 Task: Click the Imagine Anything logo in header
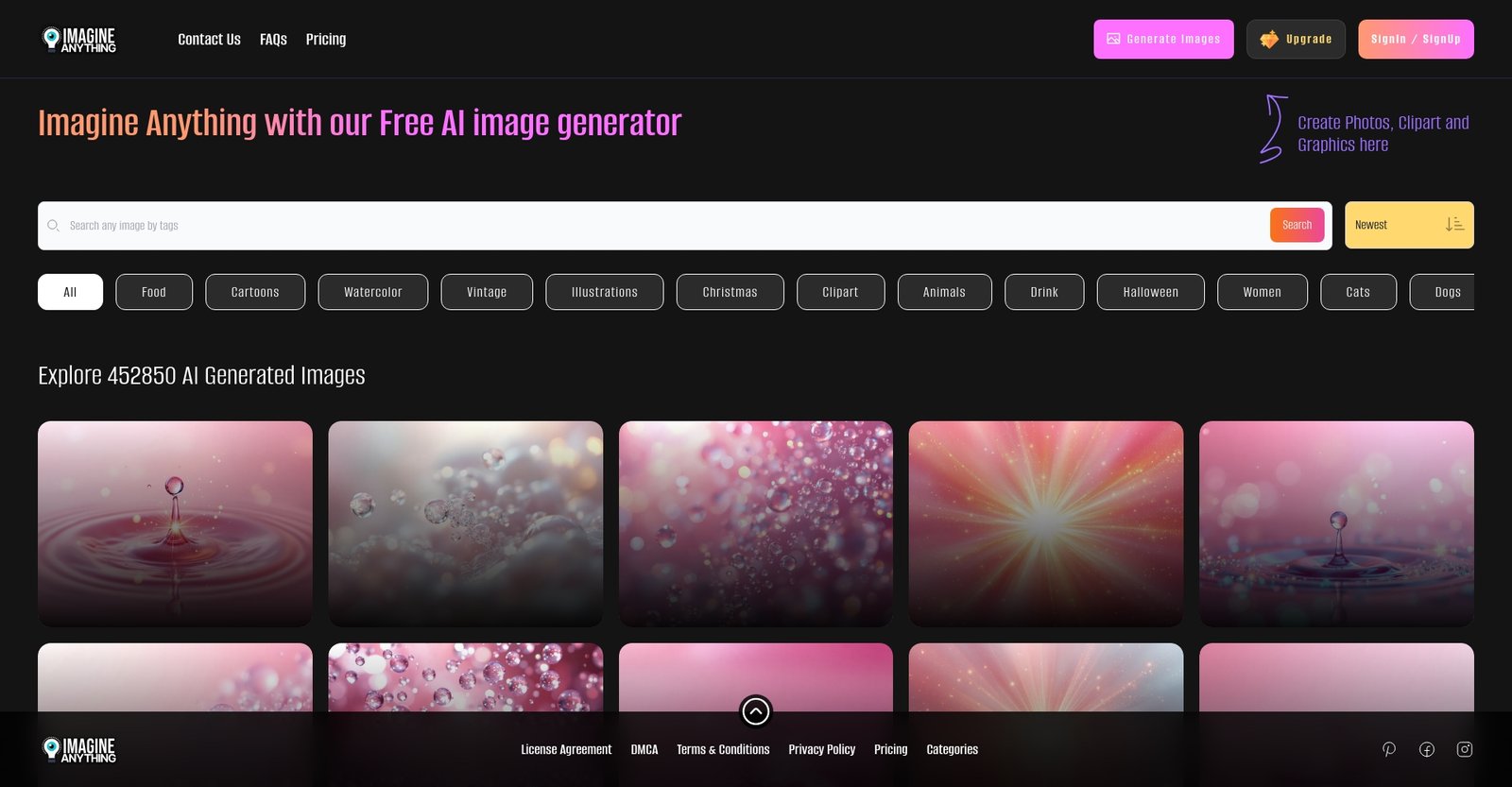pyautogui.click(x=79, y=40)
